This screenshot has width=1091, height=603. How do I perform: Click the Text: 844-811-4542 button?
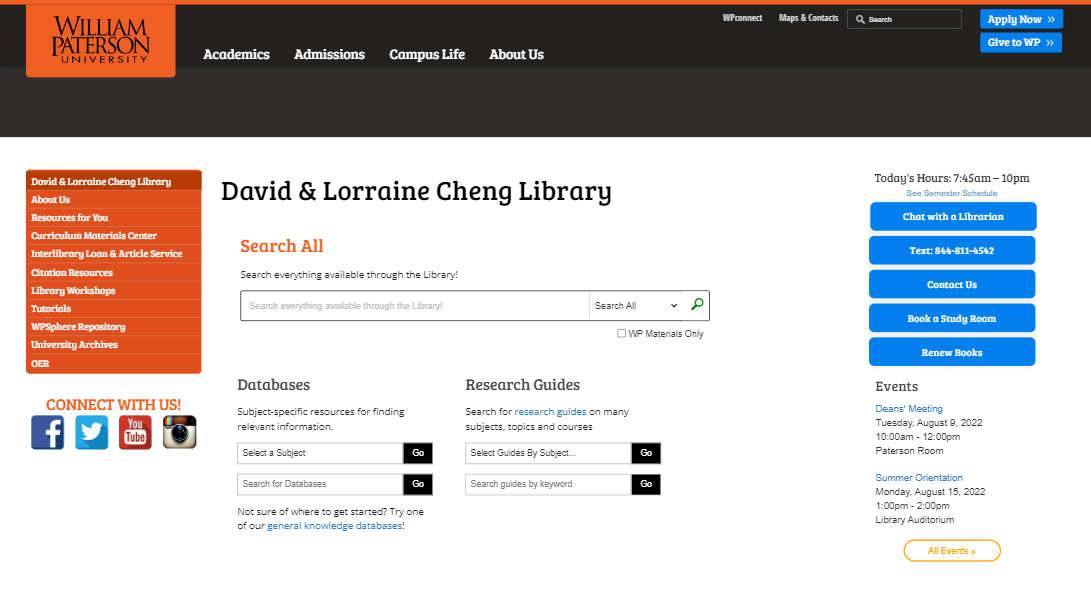[952, 250]
